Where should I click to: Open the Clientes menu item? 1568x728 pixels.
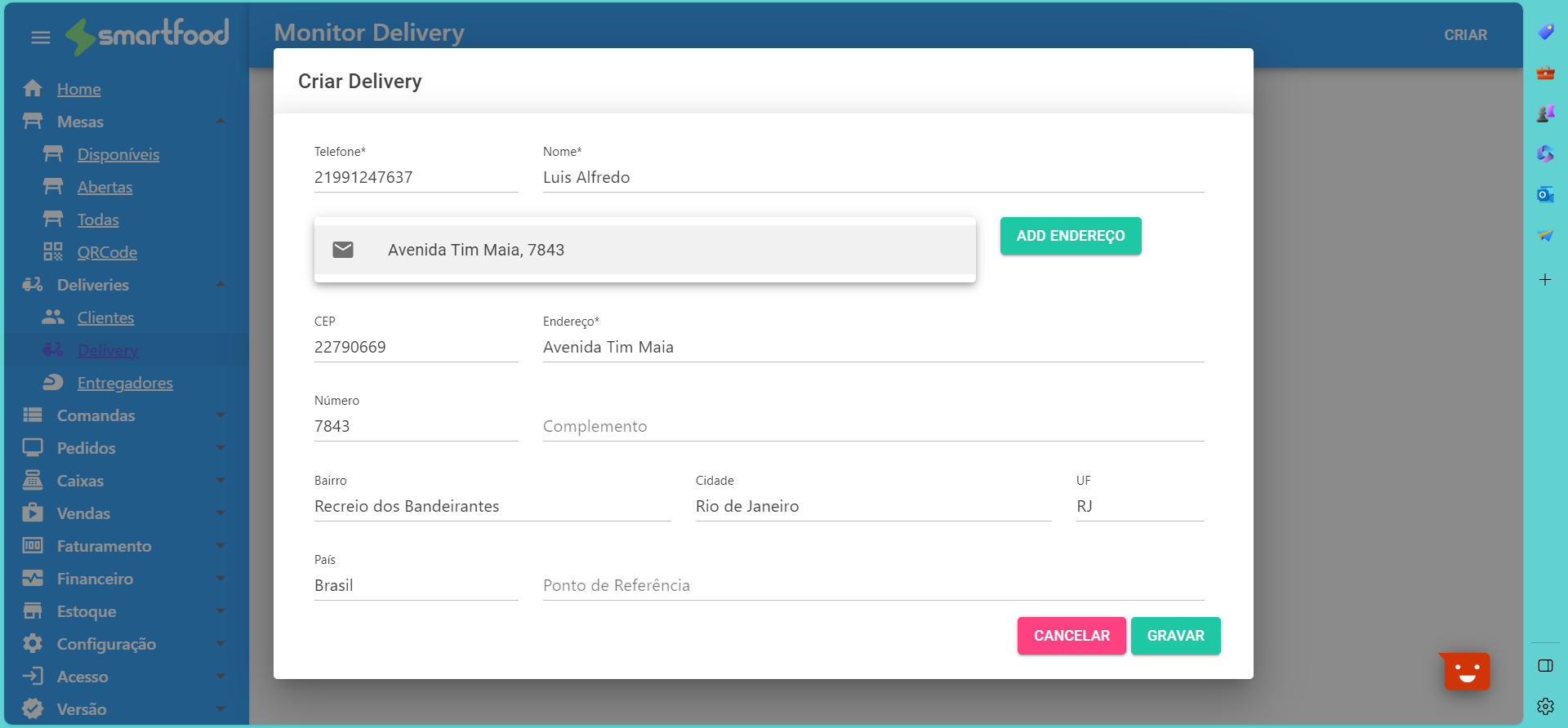pyautogui.click(x=105, y=317)
